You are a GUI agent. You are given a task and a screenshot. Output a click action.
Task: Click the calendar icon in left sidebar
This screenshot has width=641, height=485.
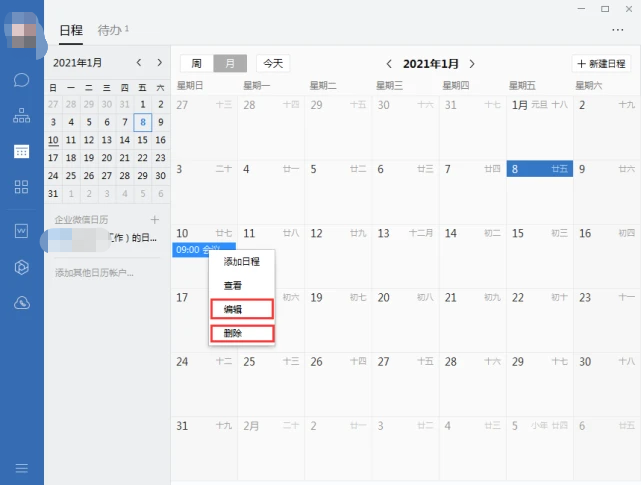21,152
